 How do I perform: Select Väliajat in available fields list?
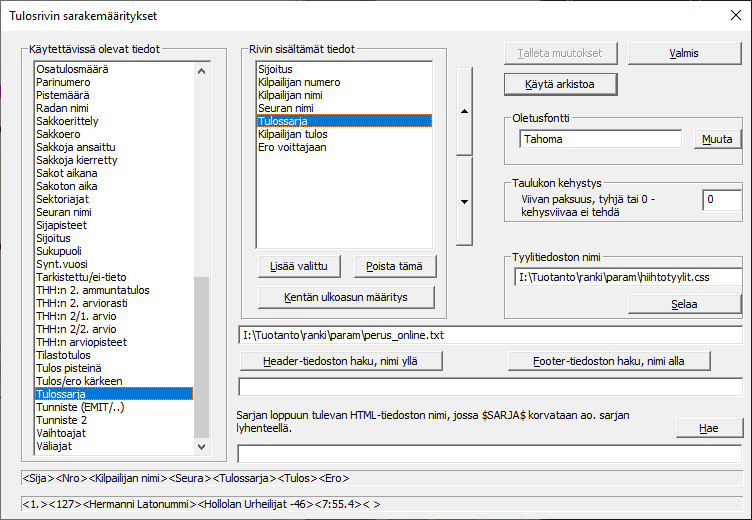pos(56,446)
